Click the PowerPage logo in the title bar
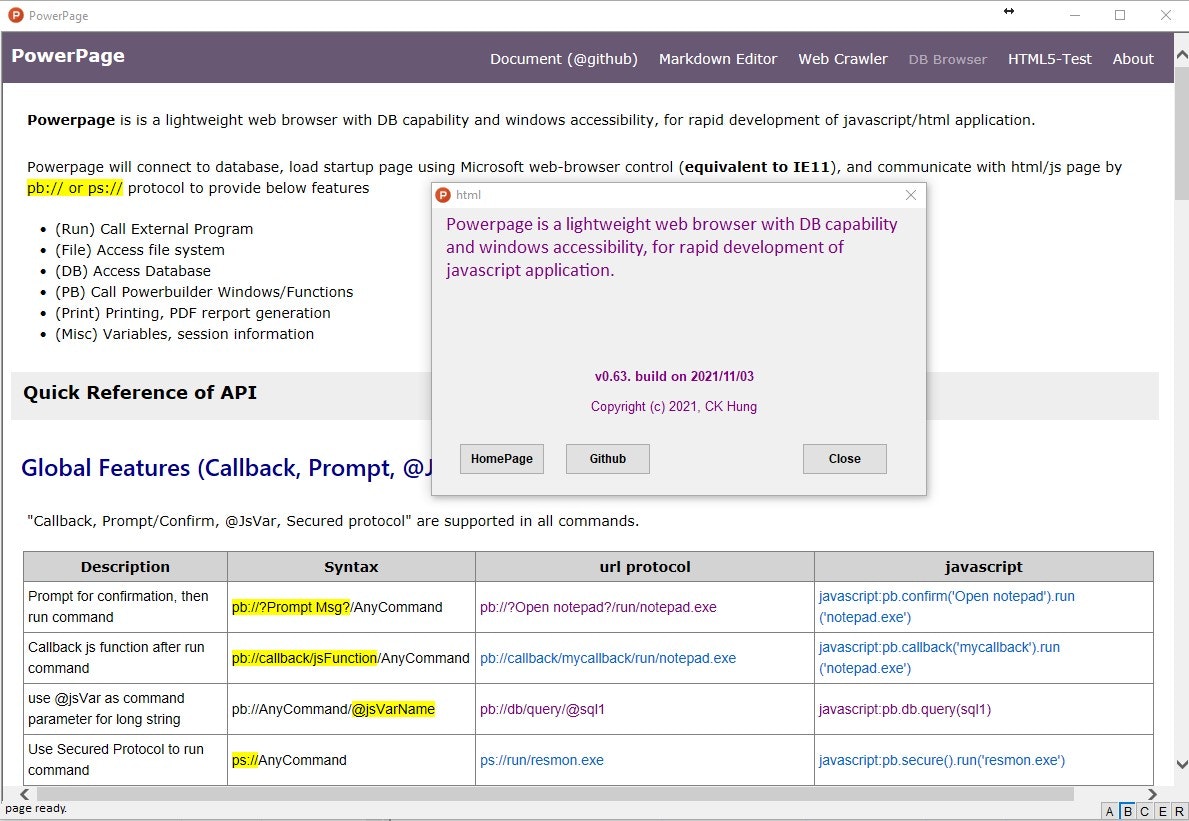This screenshot has height=821, width=1189. click(15, 15)
